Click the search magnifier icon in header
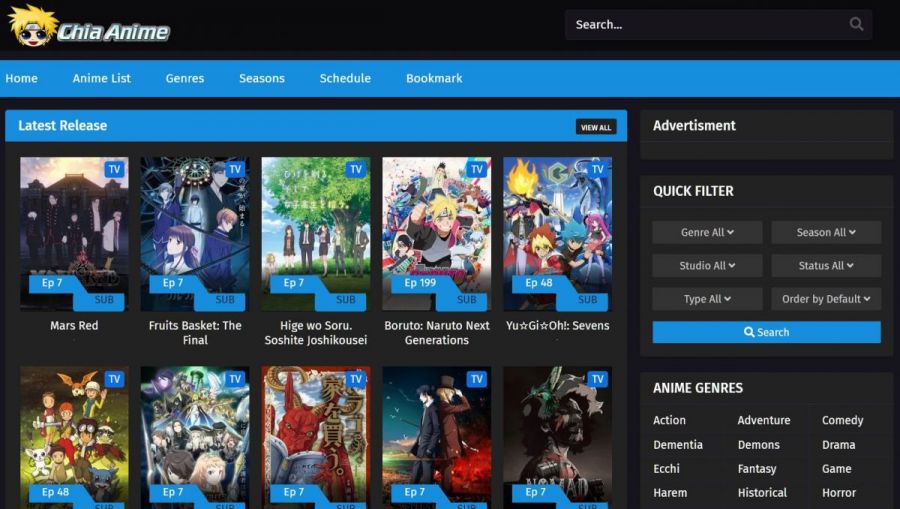Screen dimensions: 900x509 [856, 24]
